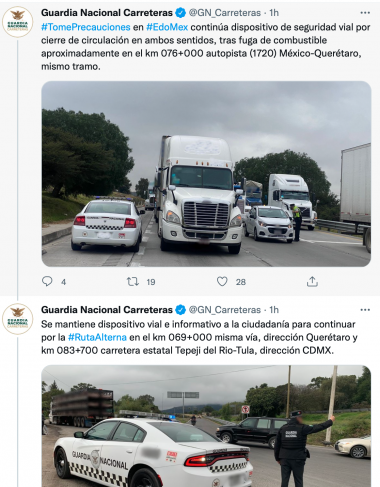Open the three-dot menu on the first tweet
The width and height of the screenshot is (380, 487).
tap(365, 13)
